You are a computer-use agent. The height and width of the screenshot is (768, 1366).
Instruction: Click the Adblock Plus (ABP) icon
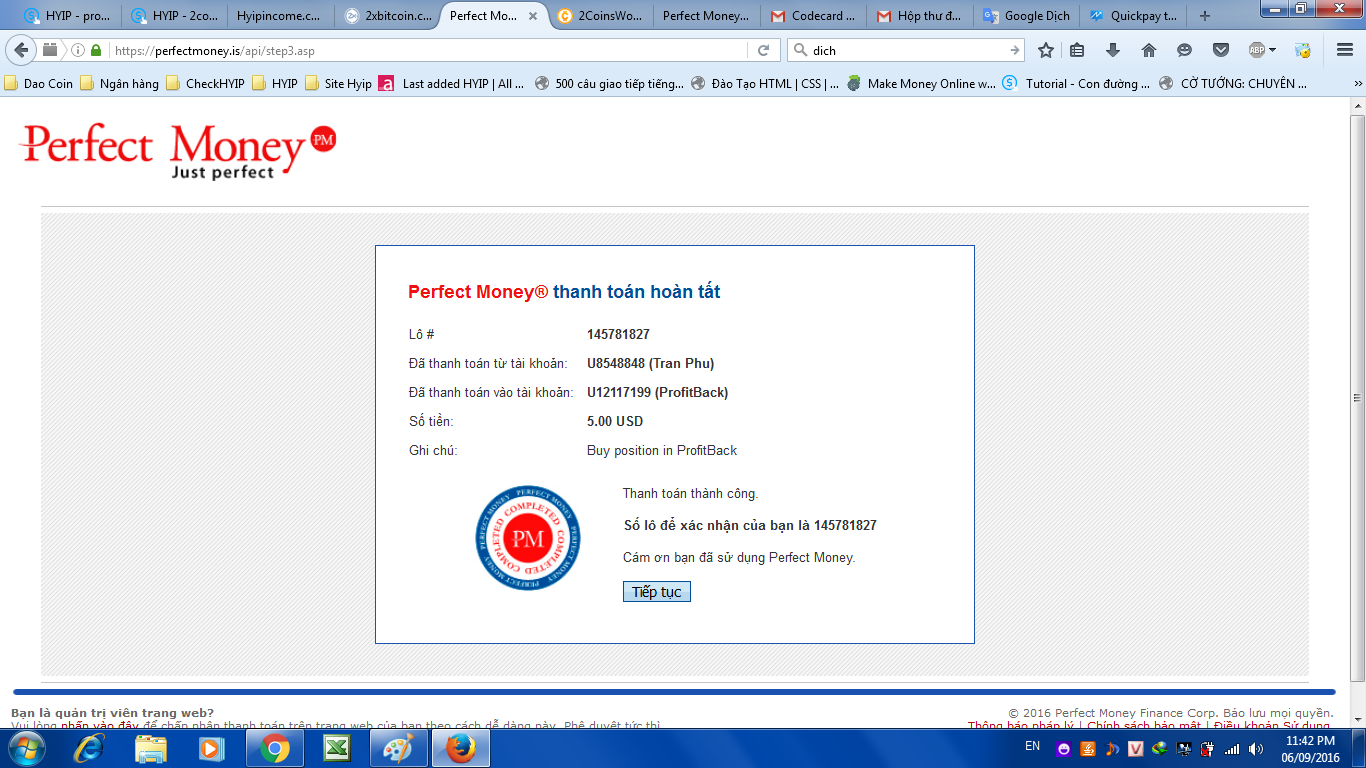(1258, 50)
